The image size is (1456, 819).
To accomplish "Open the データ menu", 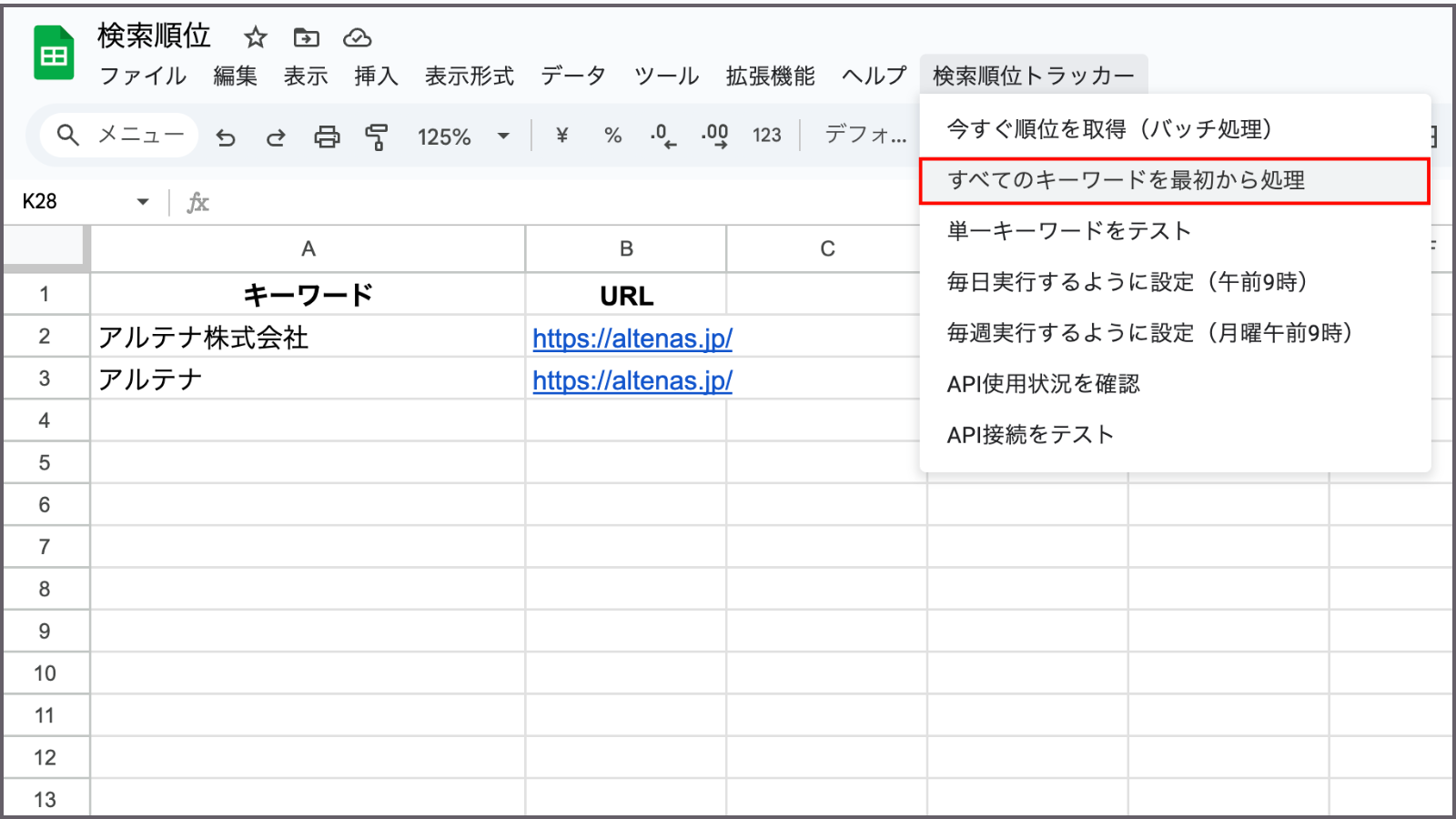I will (x=573, y=76).
